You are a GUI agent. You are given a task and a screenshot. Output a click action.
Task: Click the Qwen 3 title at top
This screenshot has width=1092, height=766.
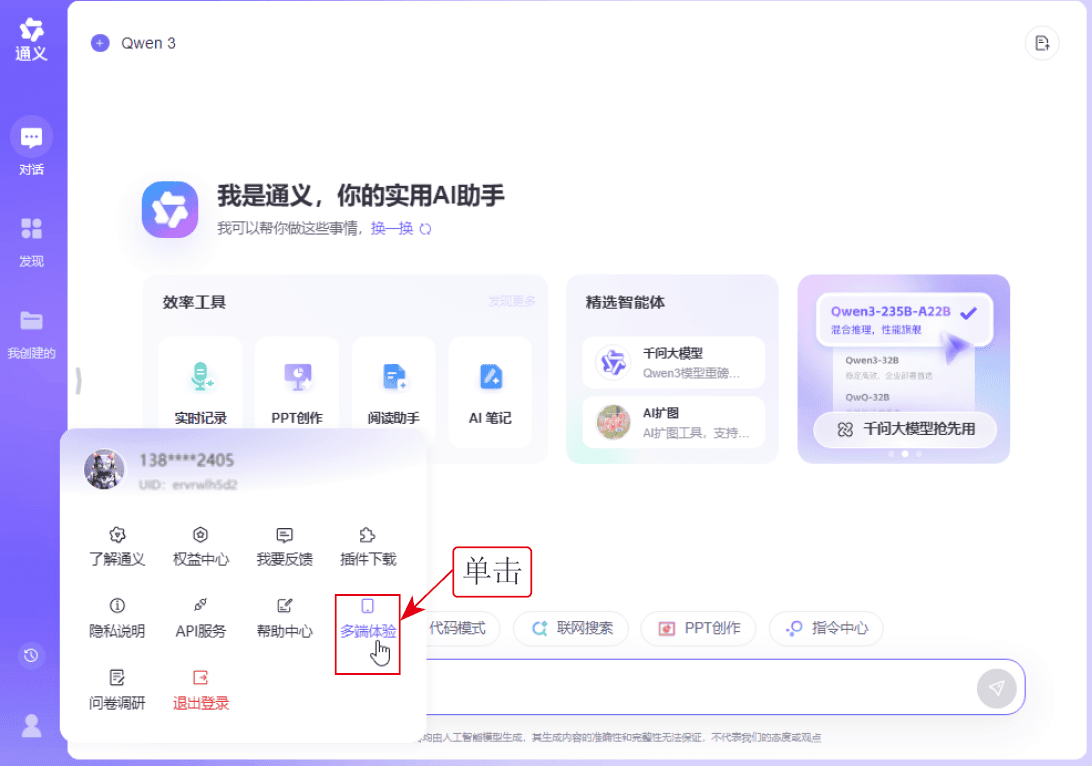pos(148,43)
